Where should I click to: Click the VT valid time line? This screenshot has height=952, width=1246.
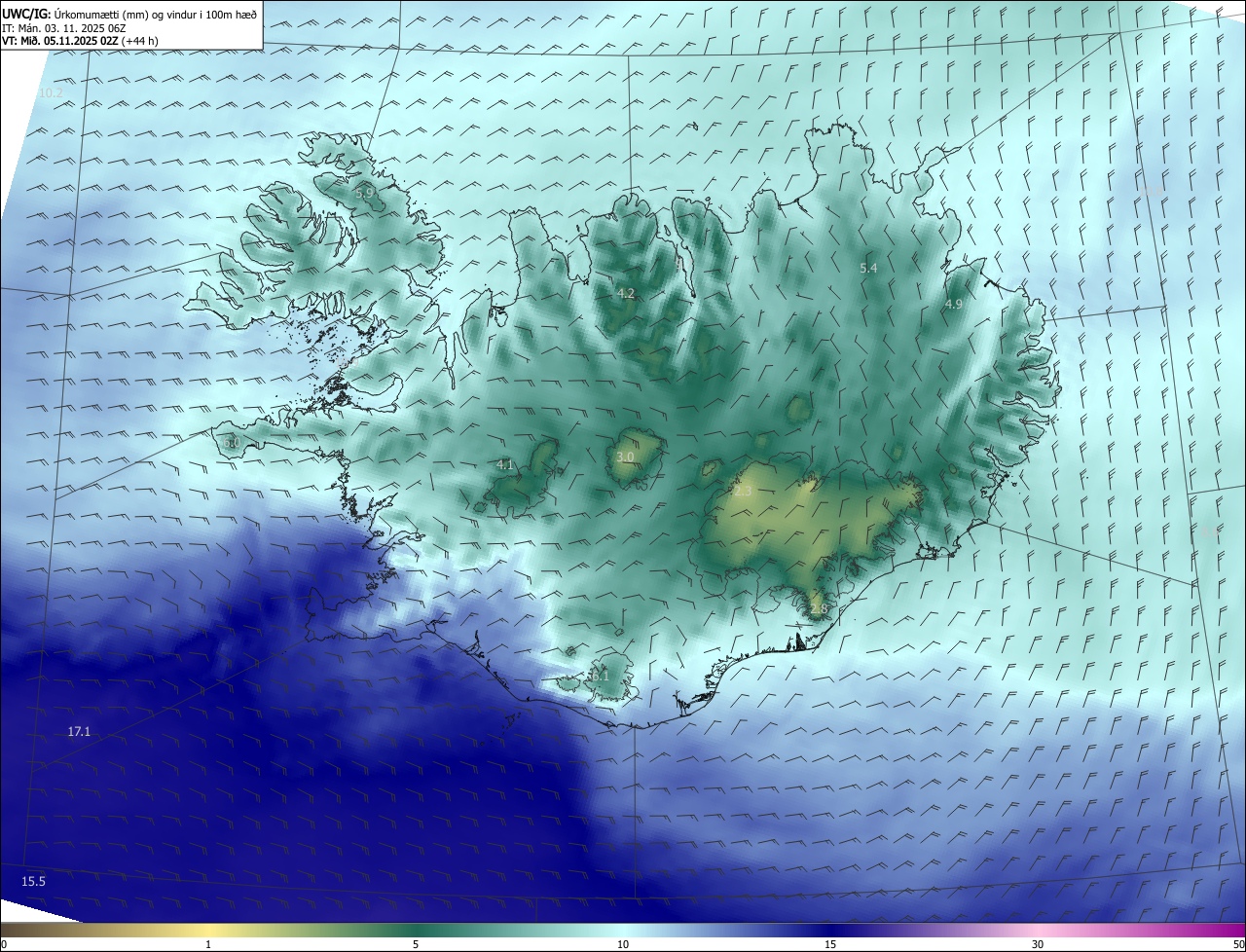pos(80,41)
